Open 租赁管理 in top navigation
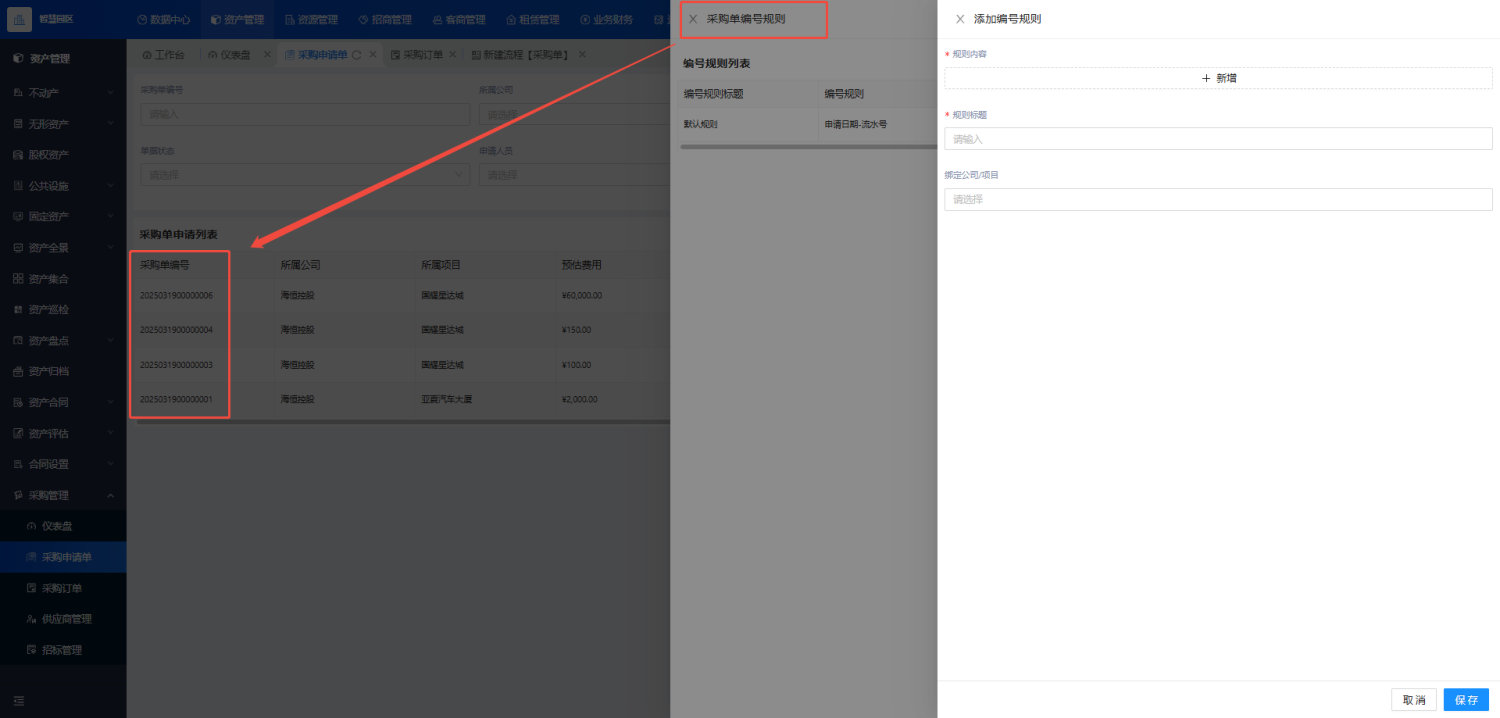Viewport: 1500px width, 718px height. pos(532,19)
